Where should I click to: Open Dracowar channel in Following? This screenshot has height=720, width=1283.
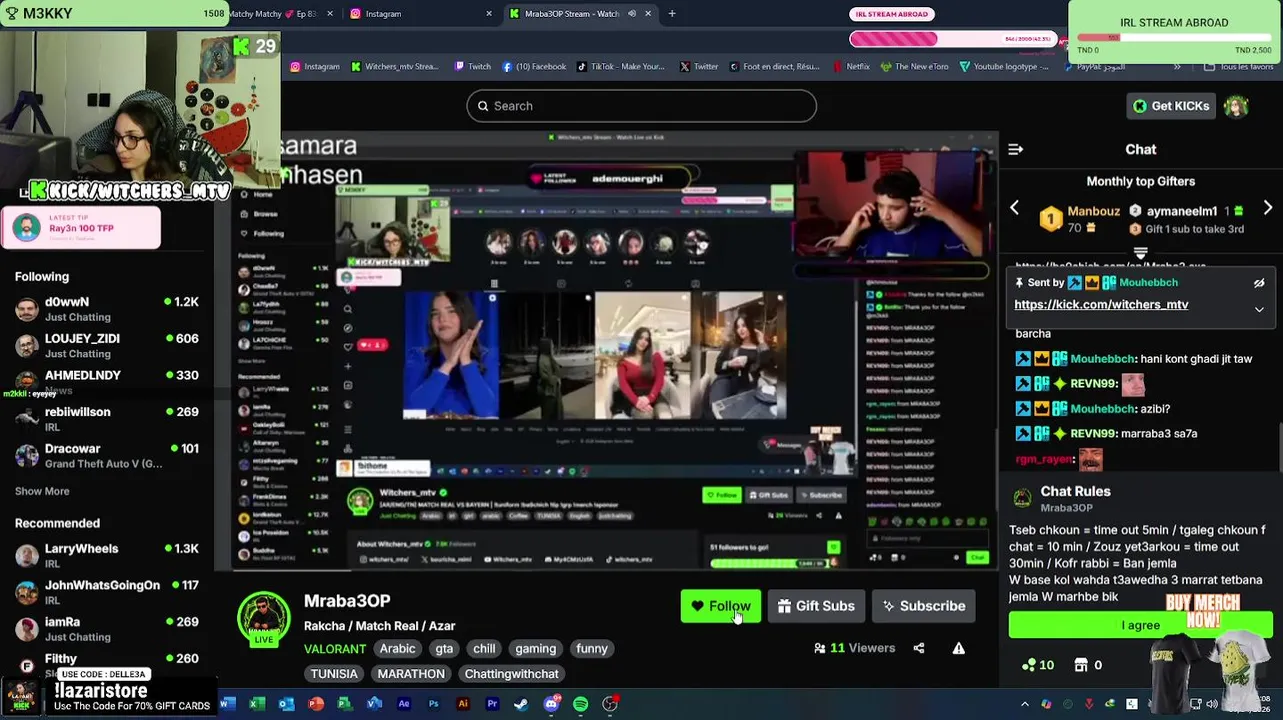coord(106,456)
